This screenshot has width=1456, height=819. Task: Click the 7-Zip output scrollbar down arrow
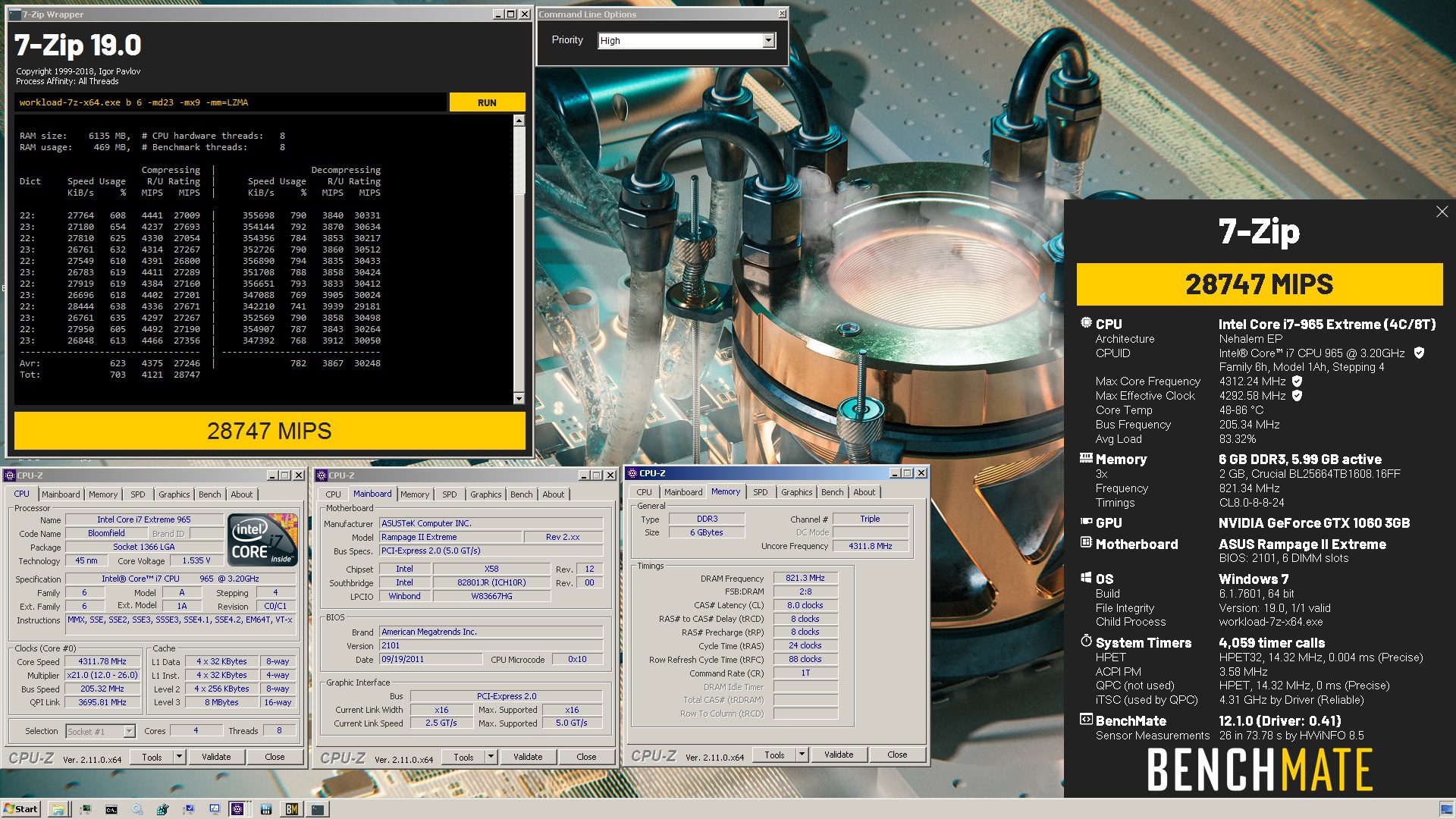coord(519,398)
